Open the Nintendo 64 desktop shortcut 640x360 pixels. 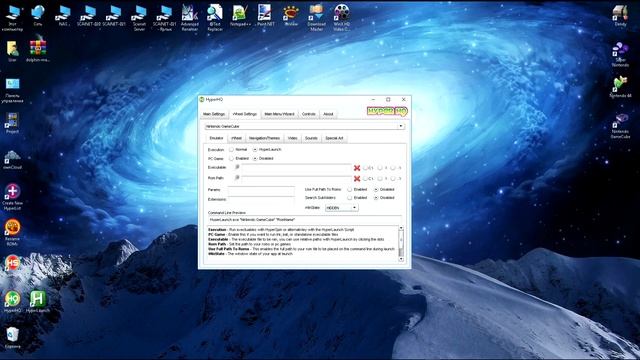[620, 87]
